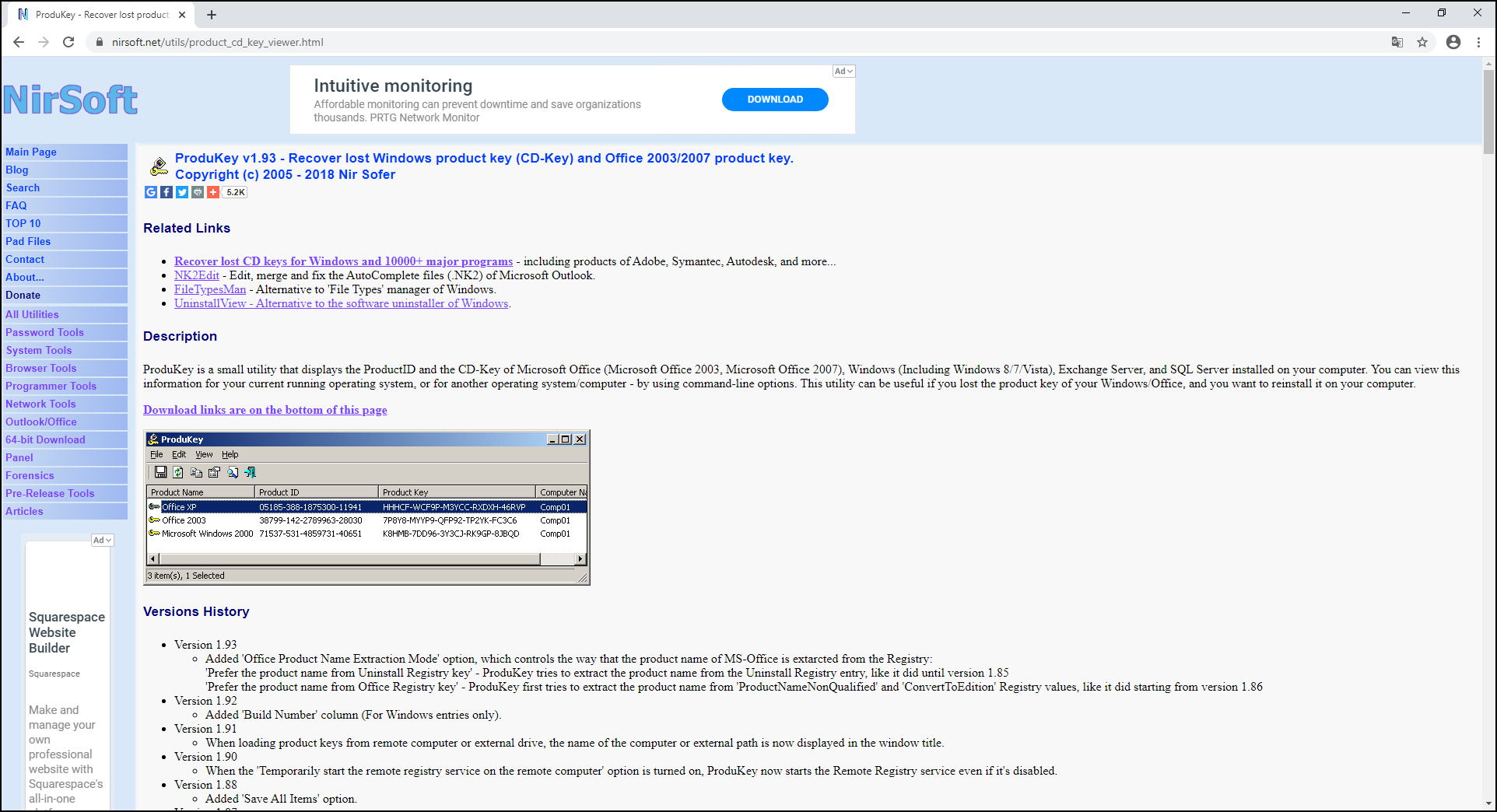This screenshot has width=1497, height=812.
Task: Share page via Facebook icon
Action: [167, 192]
